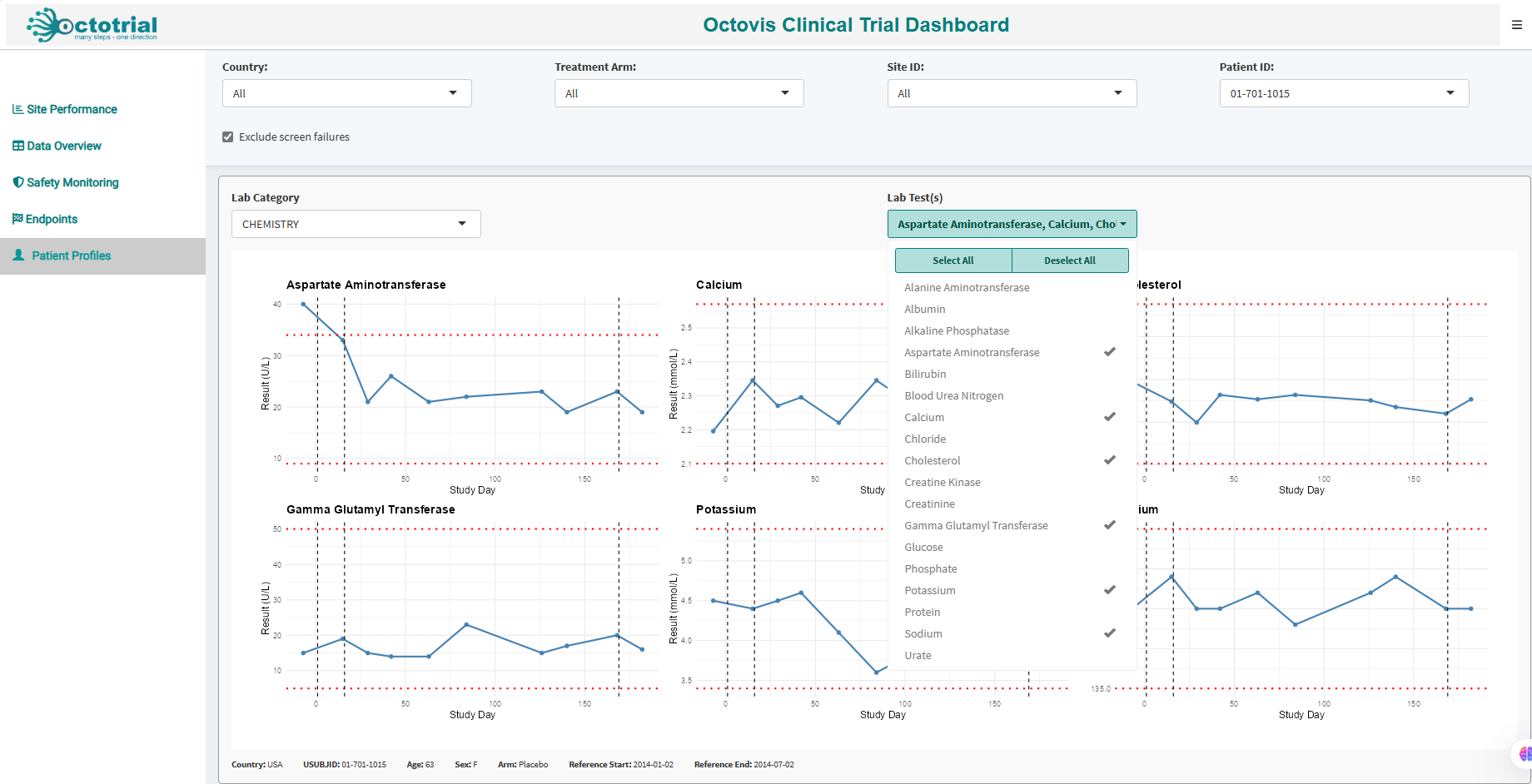Deselect Aspartate Aminotransferase in the list
Screen dimensions: 1532x784
pos(972,353)
